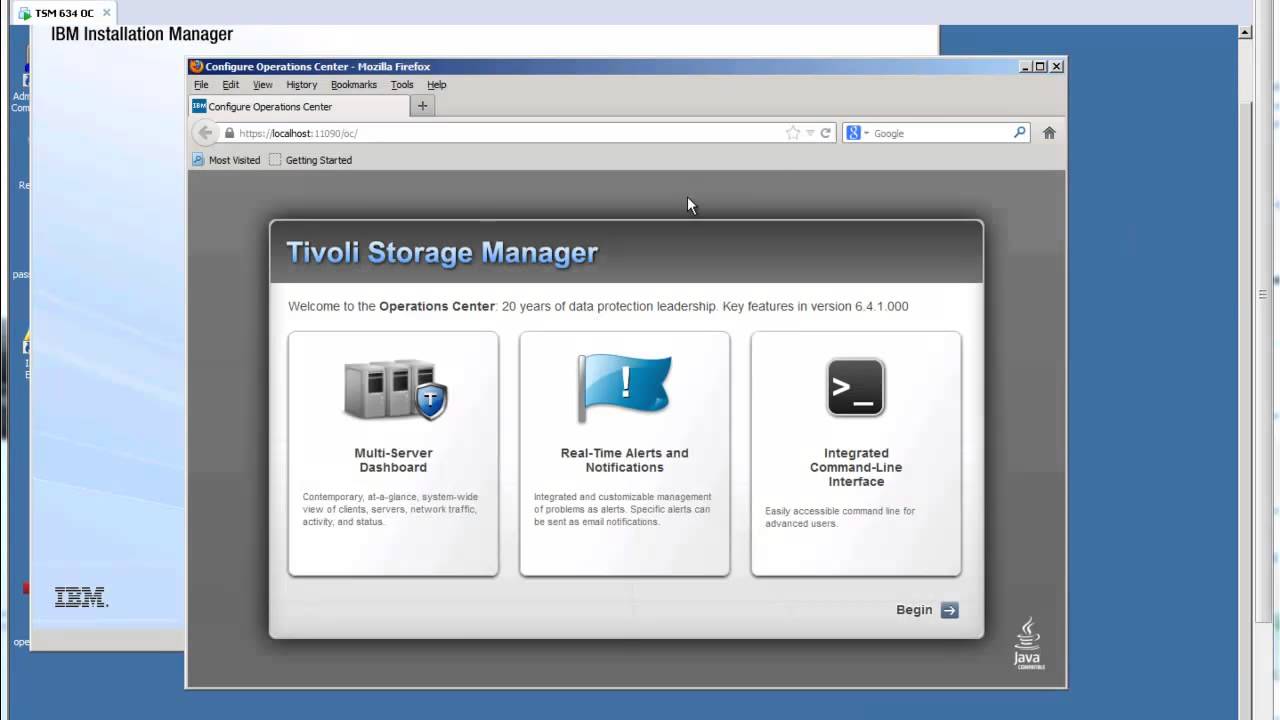Screen dimensions: 1280x720
Task: Go to Firefox home page icon
Action: coord(1049,133)
